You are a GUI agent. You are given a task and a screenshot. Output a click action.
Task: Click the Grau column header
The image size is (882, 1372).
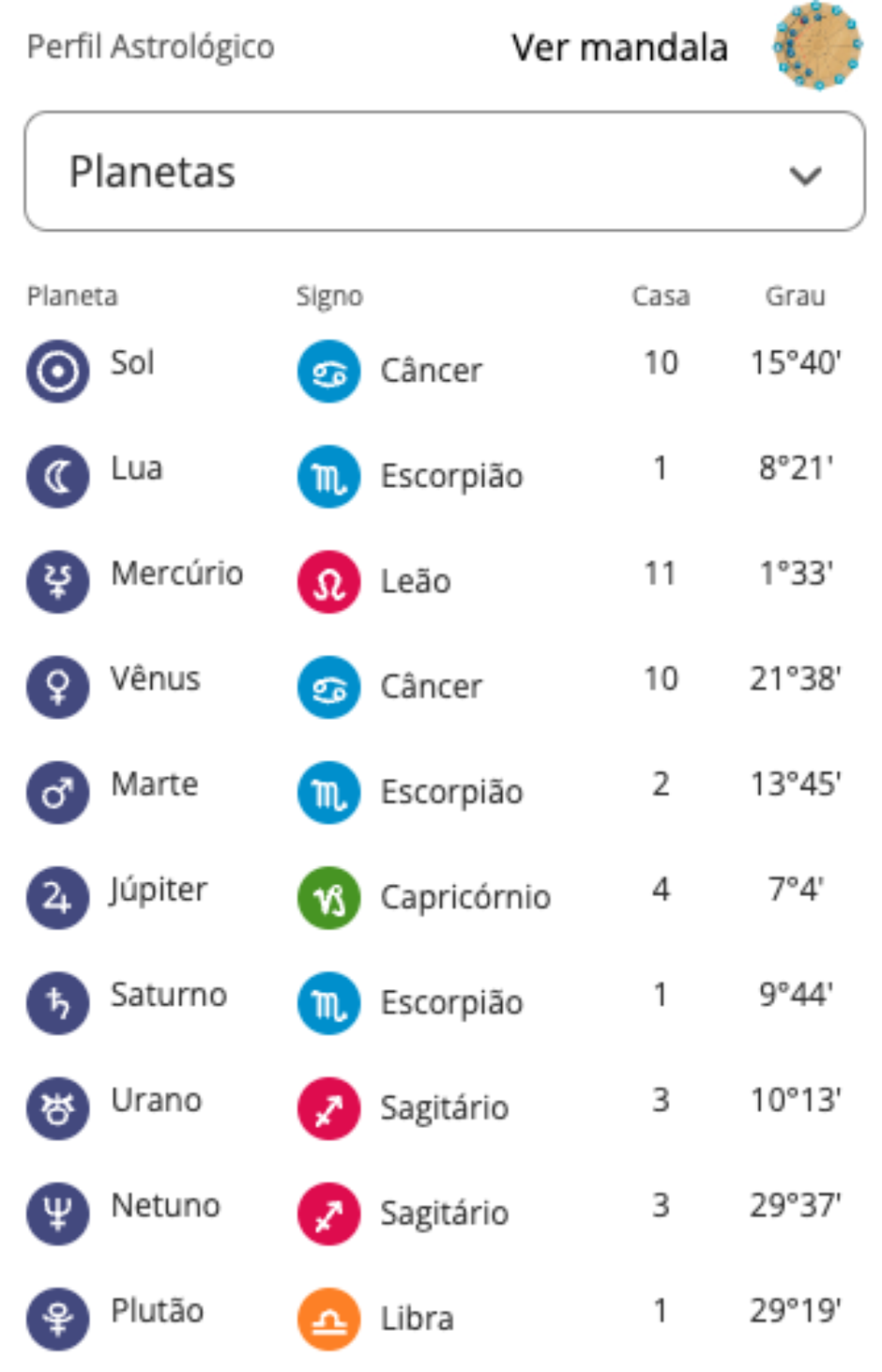795,297
